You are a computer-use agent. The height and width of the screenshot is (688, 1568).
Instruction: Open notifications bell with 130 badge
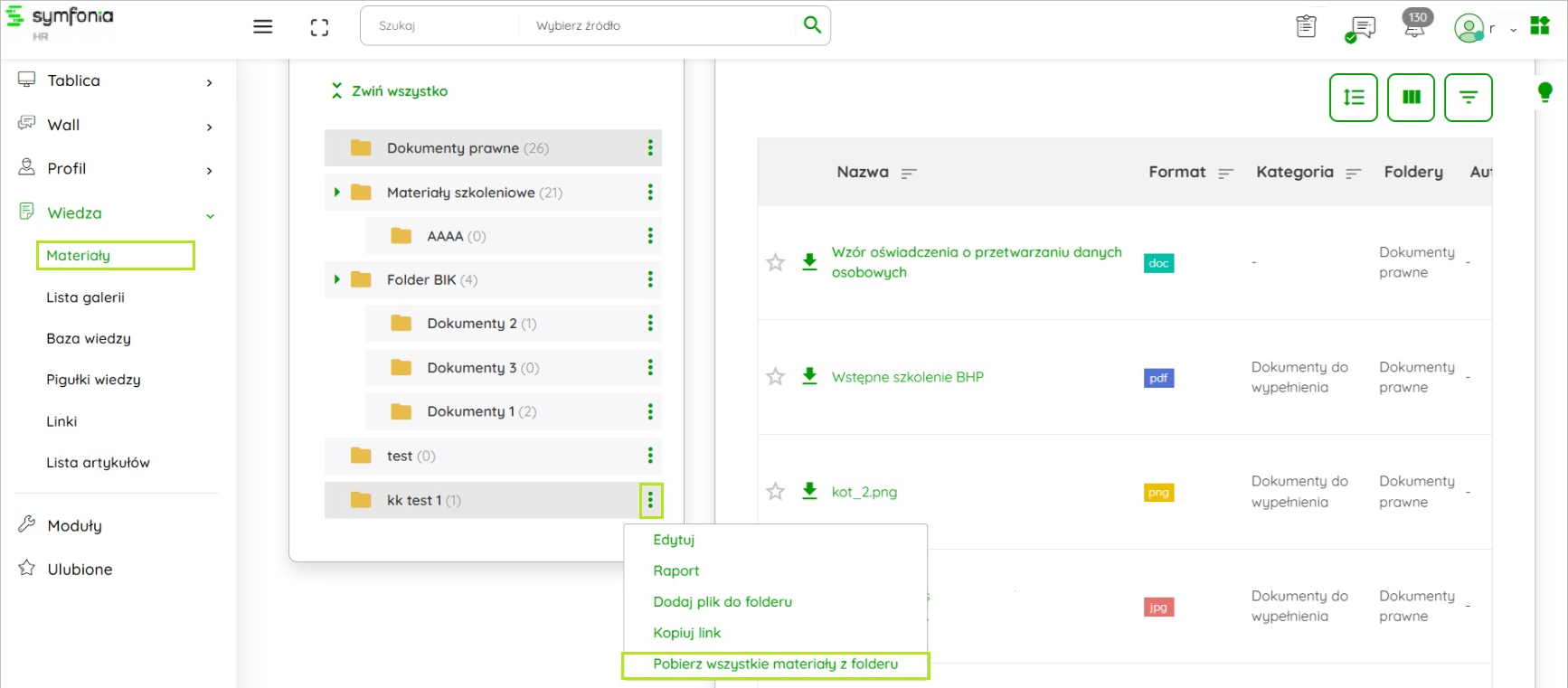(x=1415, y=25)
